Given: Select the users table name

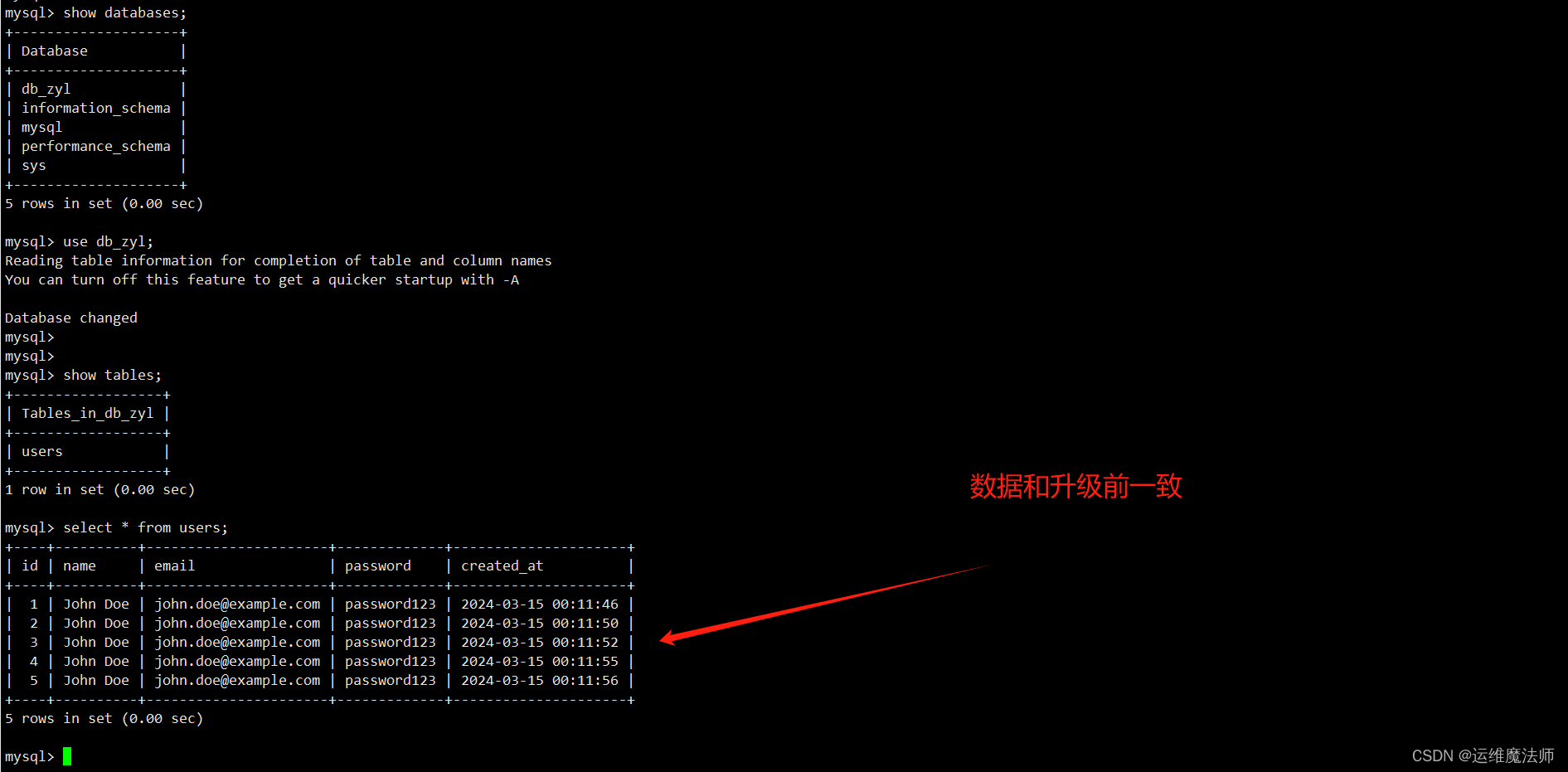Looking at the screenshot, I should (x=42, y=451).
